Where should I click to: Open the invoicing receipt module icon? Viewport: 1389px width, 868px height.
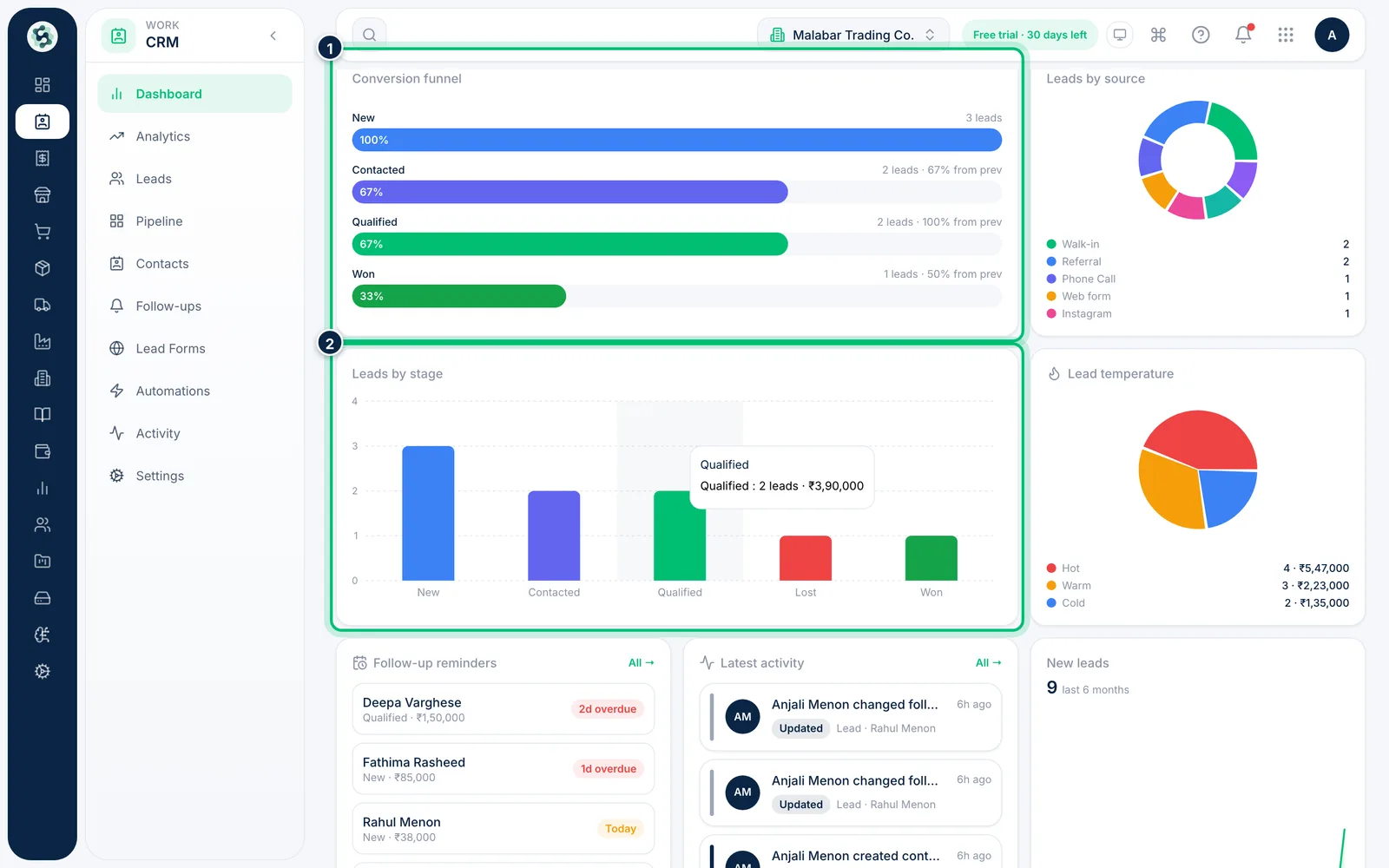42,158
